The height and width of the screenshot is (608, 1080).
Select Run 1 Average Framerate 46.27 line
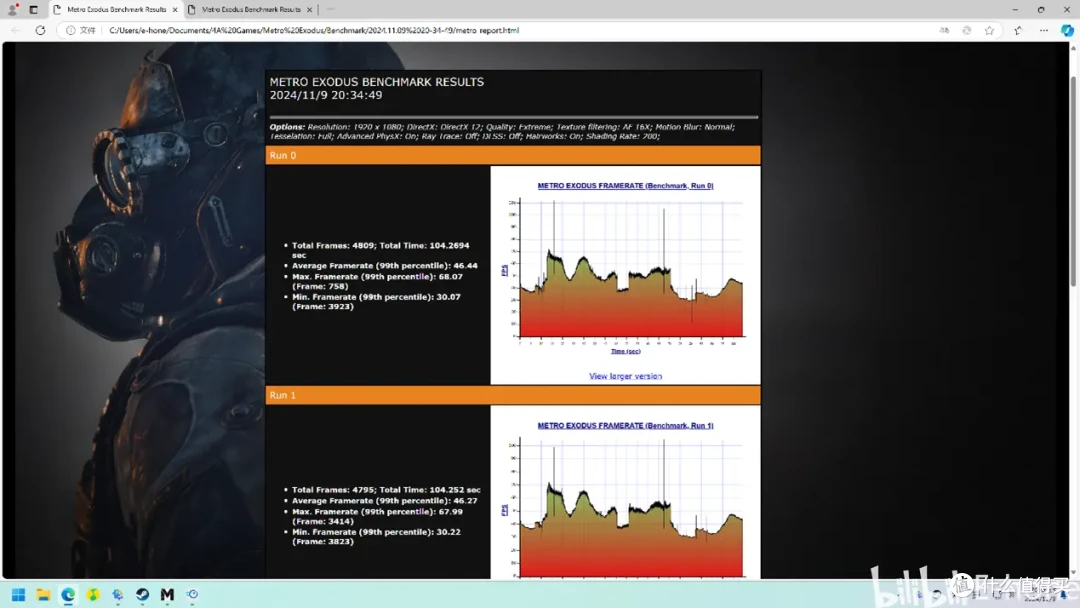pos(384,501)
